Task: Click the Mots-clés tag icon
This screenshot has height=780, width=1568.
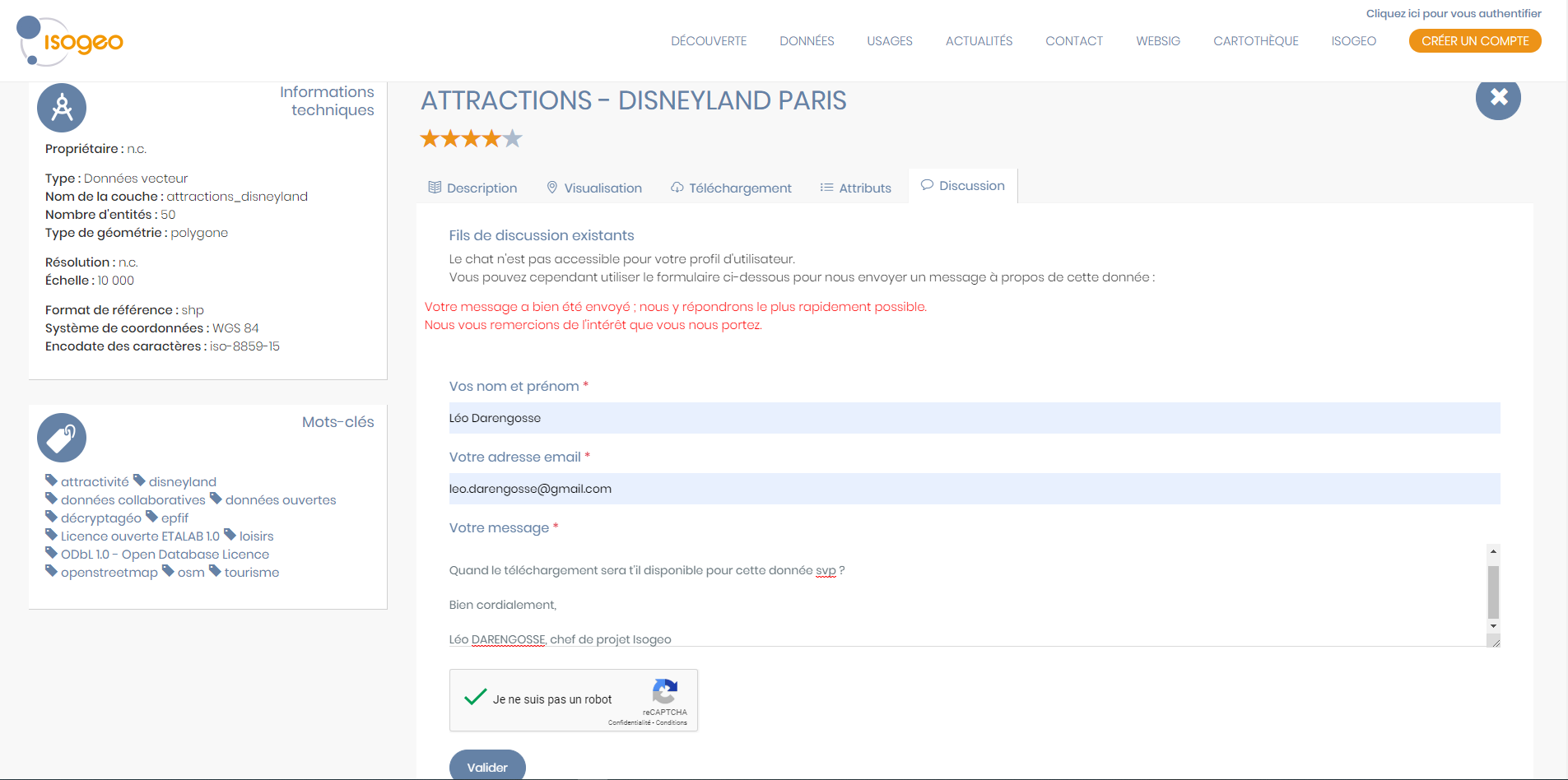Action: click(62, 438)
